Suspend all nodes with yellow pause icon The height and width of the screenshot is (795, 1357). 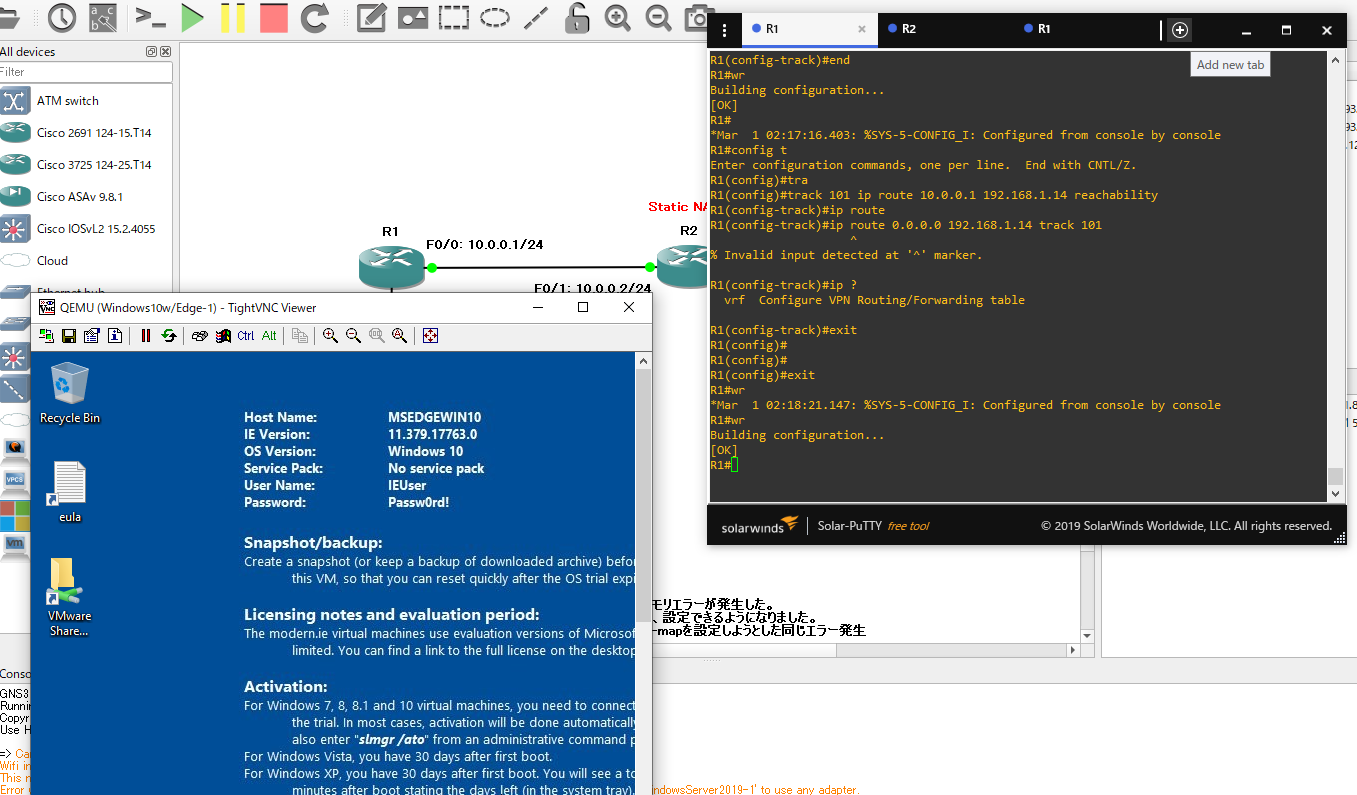point(233,16)
